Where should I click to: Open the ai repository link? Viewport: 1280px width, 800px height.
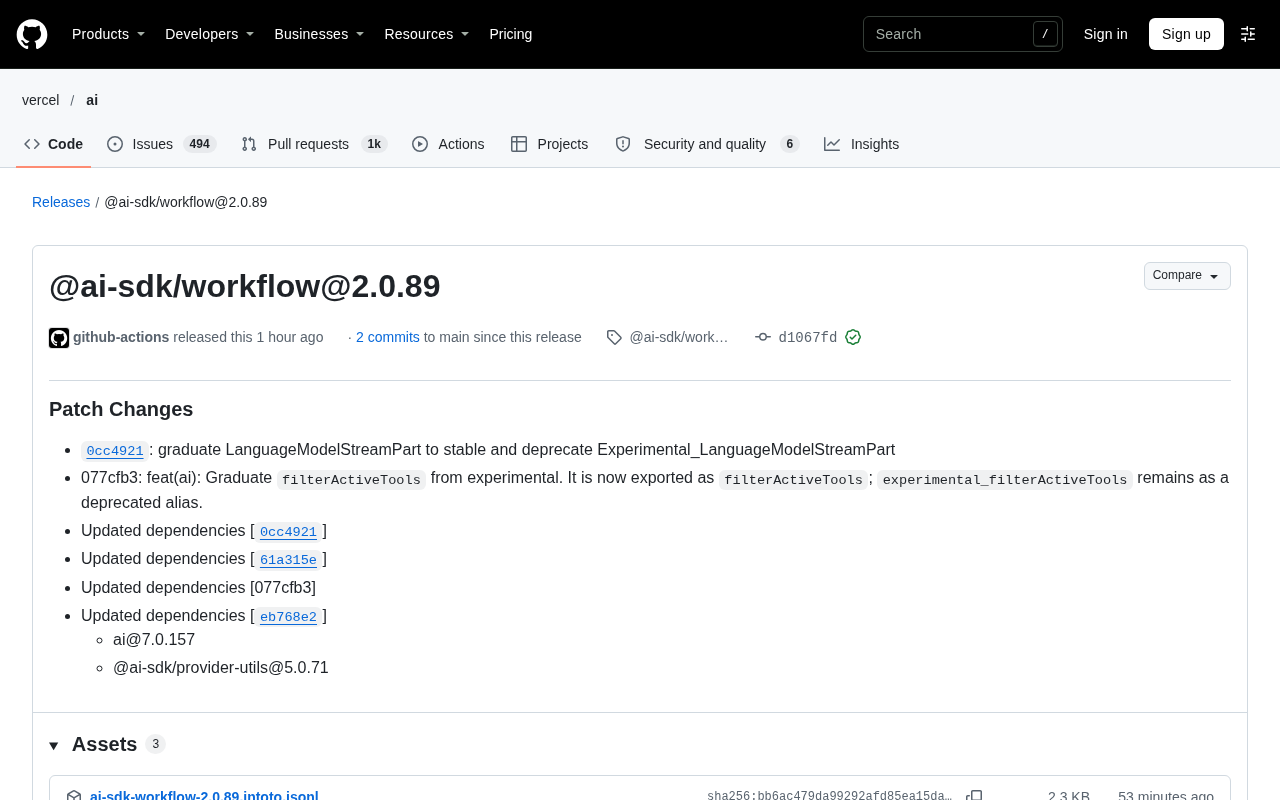click(x=92, y=100)
